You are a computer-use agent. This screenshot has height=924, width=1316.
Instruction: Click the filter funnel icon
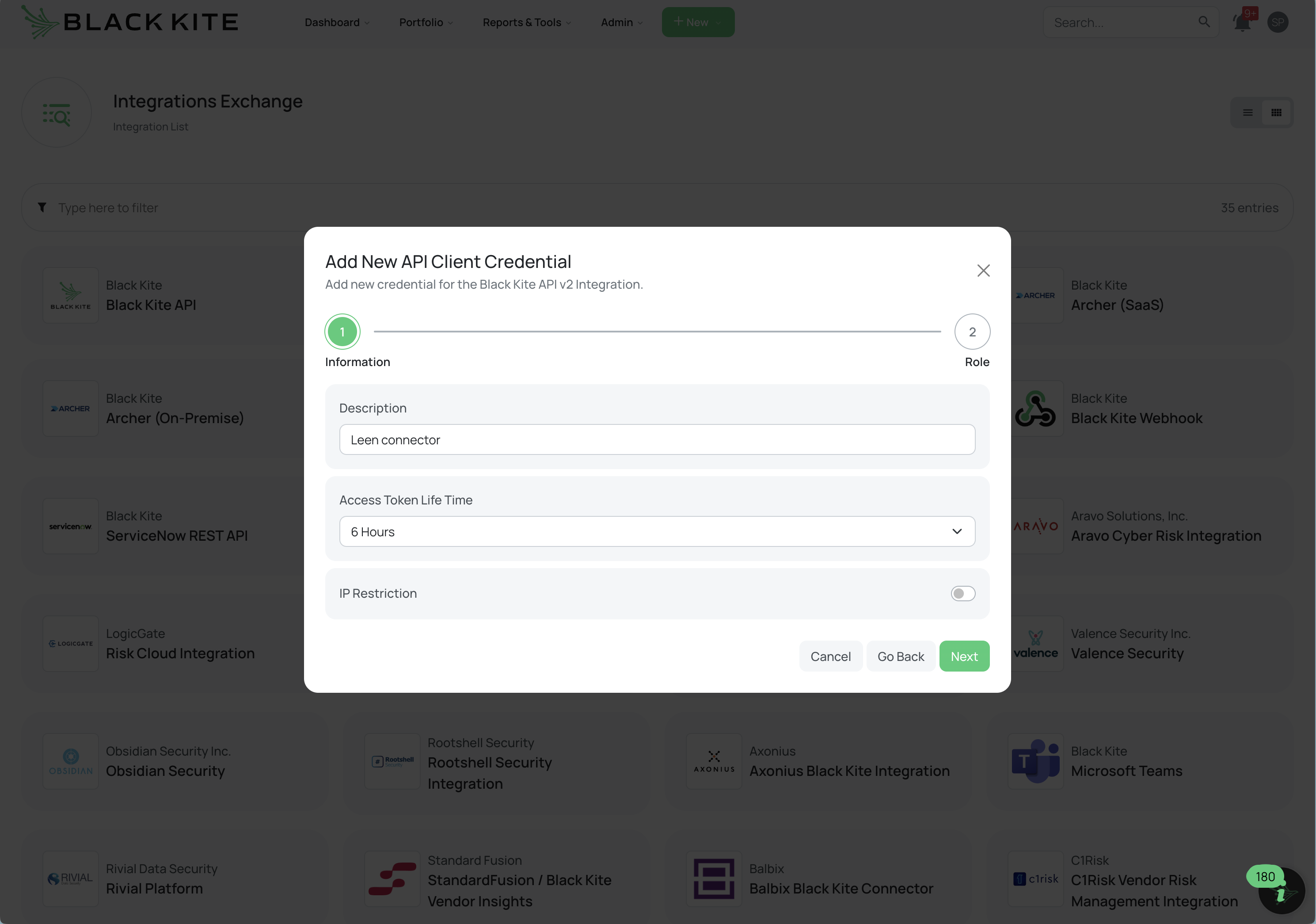(42, 207)
